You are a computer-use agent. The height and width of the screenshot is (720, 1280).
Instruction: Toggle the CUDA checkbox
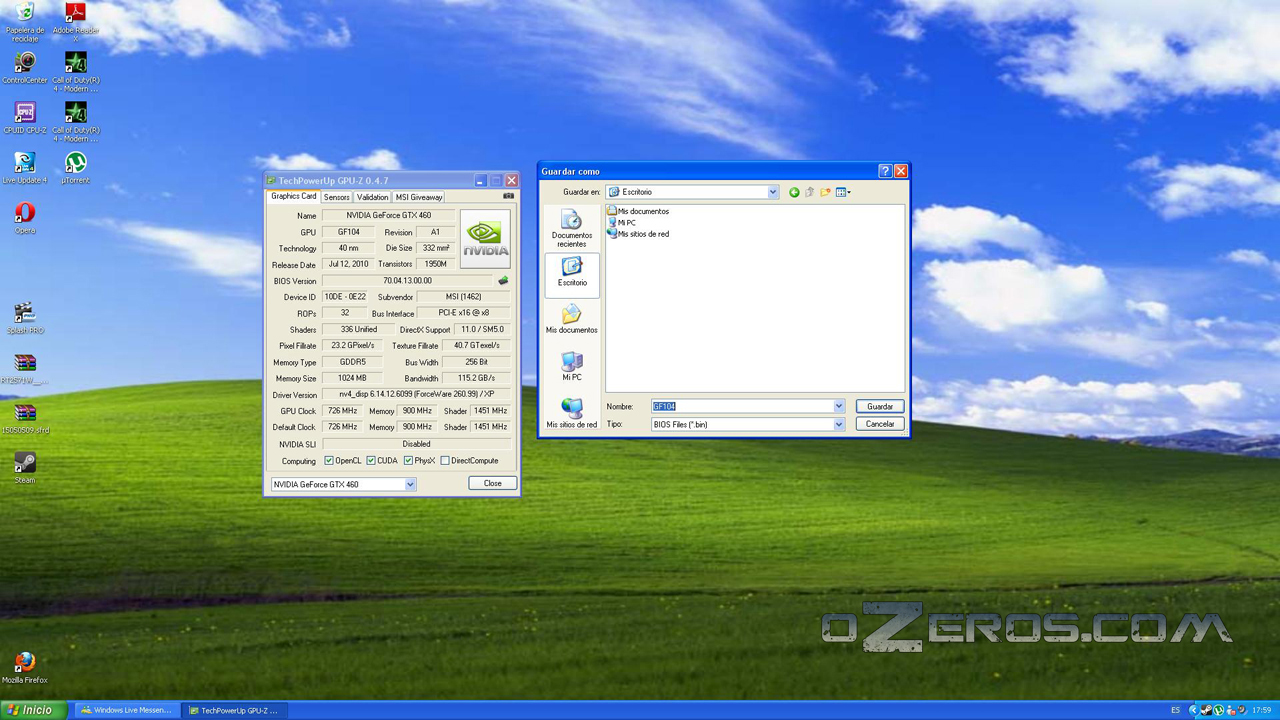(x=371, y=461)
